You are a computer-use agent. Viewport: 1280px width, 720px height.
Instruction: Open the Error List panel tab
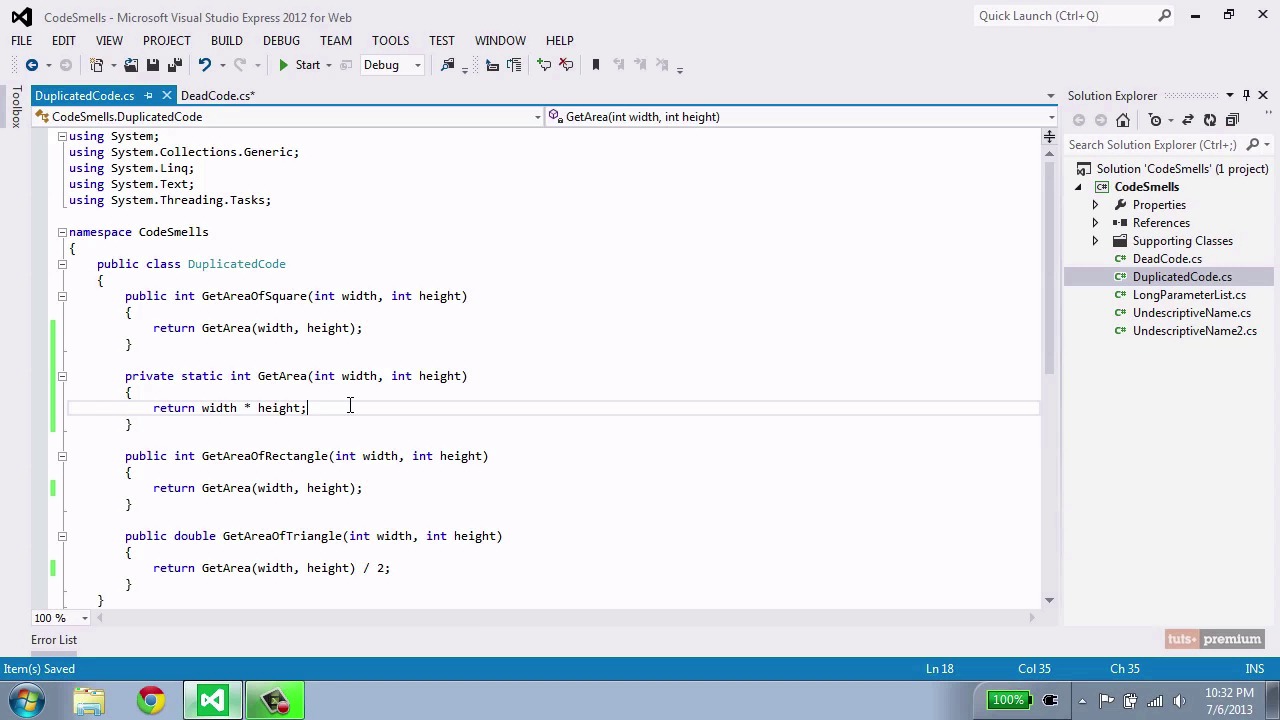[54, 640]
